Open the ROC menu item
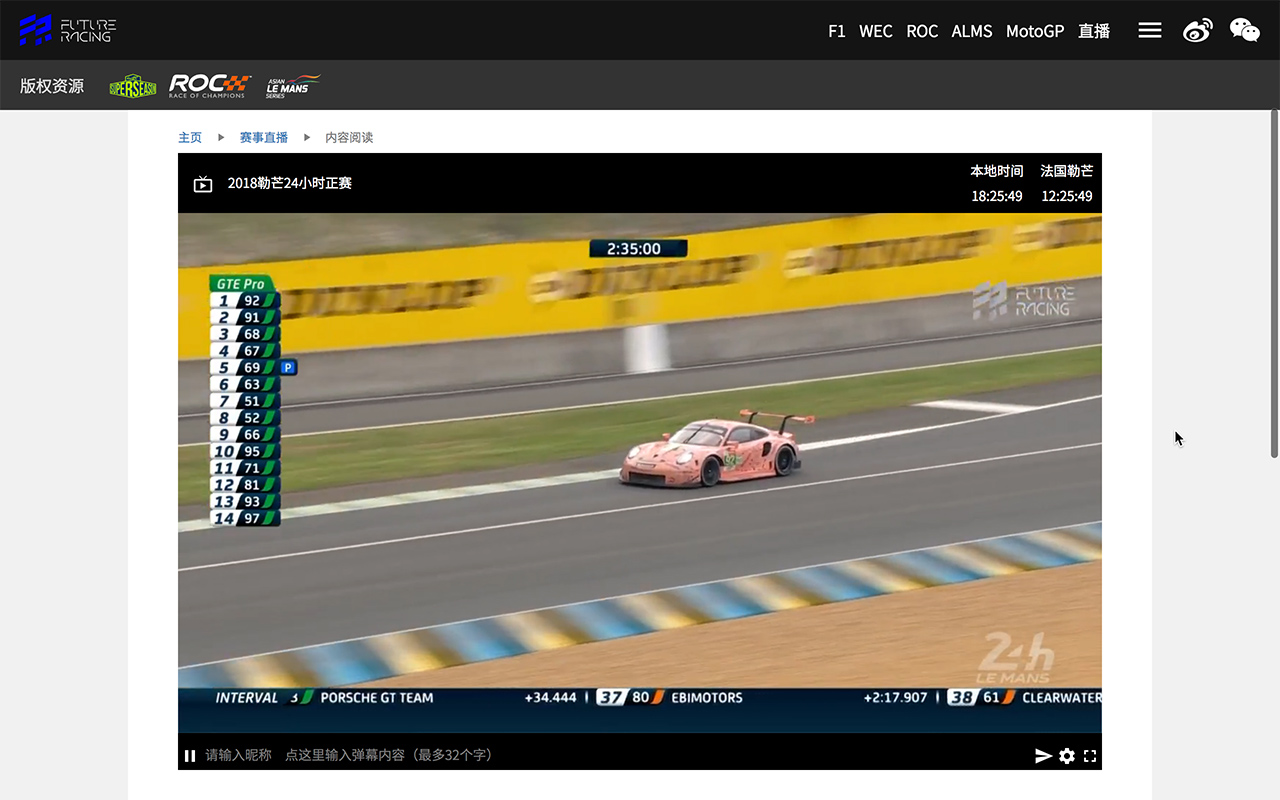Image resolution: width=1280 pixels, height=800 pixels. 922,31
